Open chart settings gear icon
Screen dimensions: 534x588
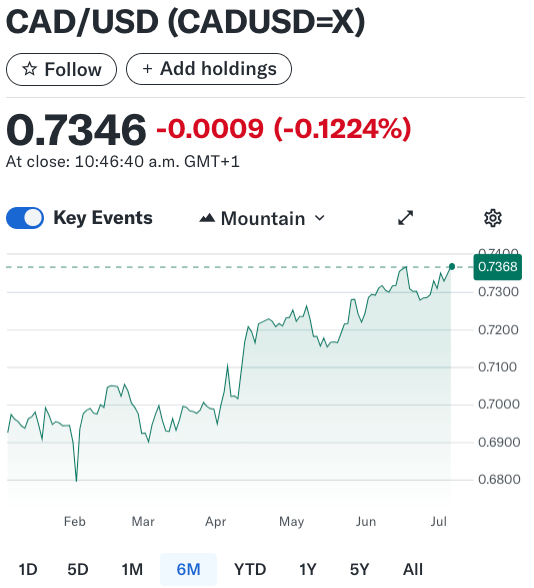pos(493,218)
